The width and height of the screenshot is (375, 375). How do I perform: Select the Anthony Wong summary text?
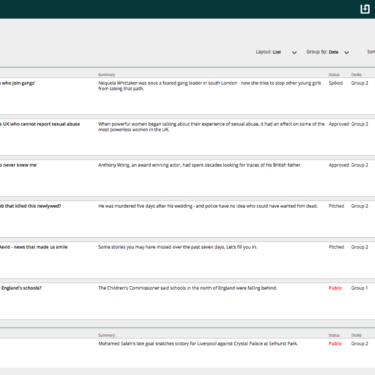[200, 165]
